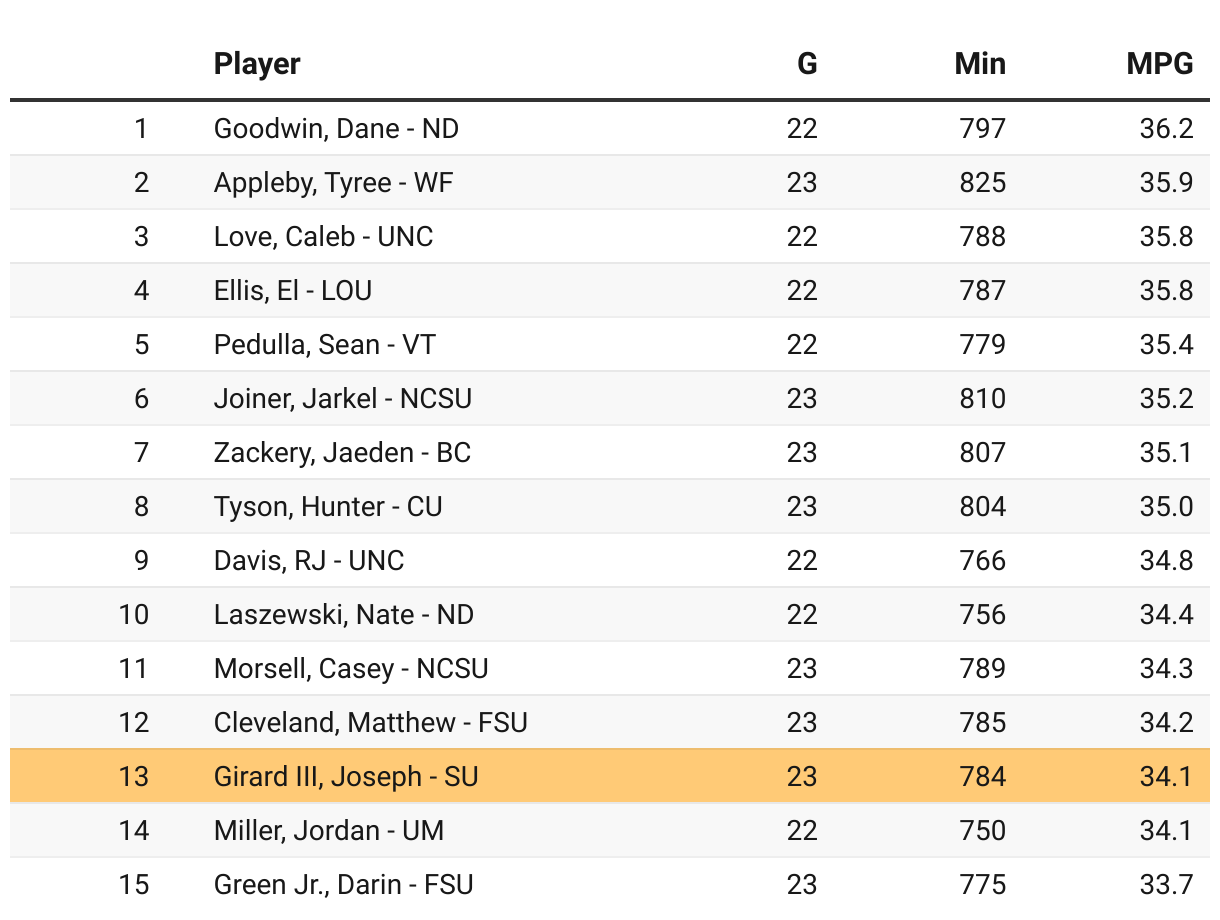This screenshot has height=920, width=1220.
Task: Sort table by Player column header
Action: coord(257,64)
